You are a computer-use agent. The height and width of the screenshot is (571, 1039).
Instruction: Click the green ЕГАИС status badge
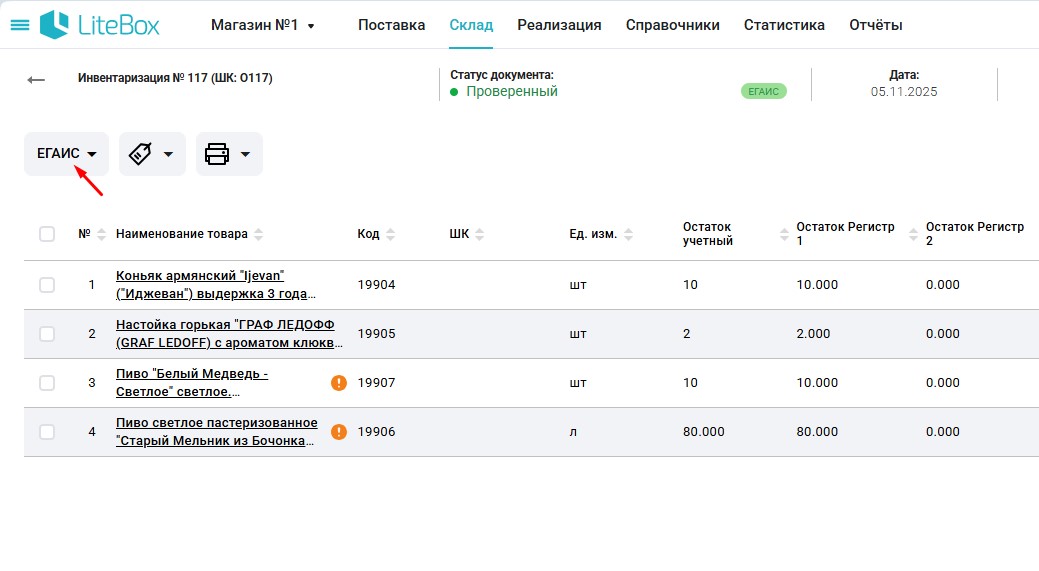[763, 91]
